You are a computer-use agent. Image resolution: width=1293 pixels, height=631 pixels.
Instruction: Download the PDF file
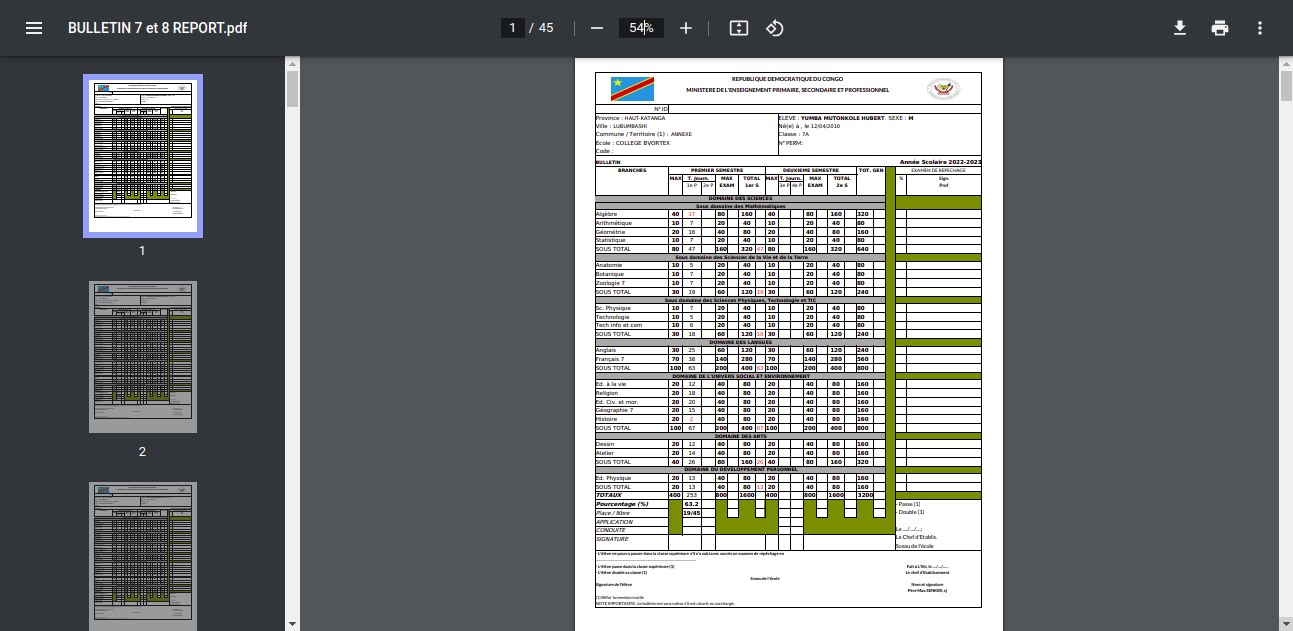click(1180, 28)
